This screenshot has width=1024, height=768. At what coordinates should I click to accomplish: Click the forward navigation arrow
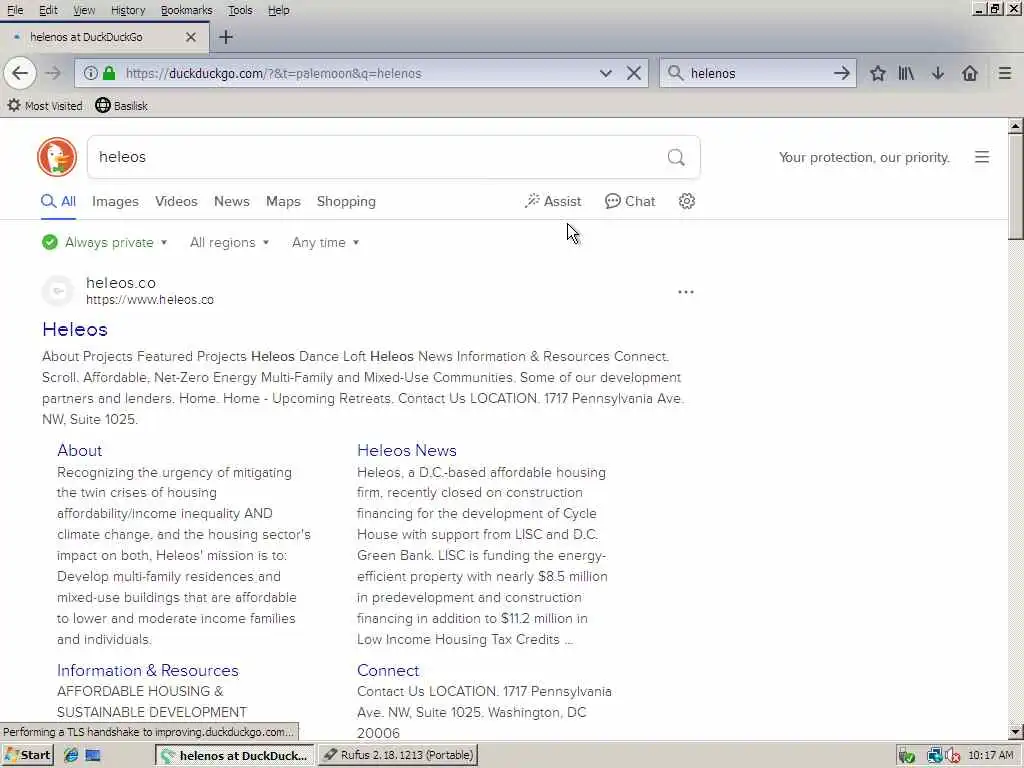click(53, 73)
